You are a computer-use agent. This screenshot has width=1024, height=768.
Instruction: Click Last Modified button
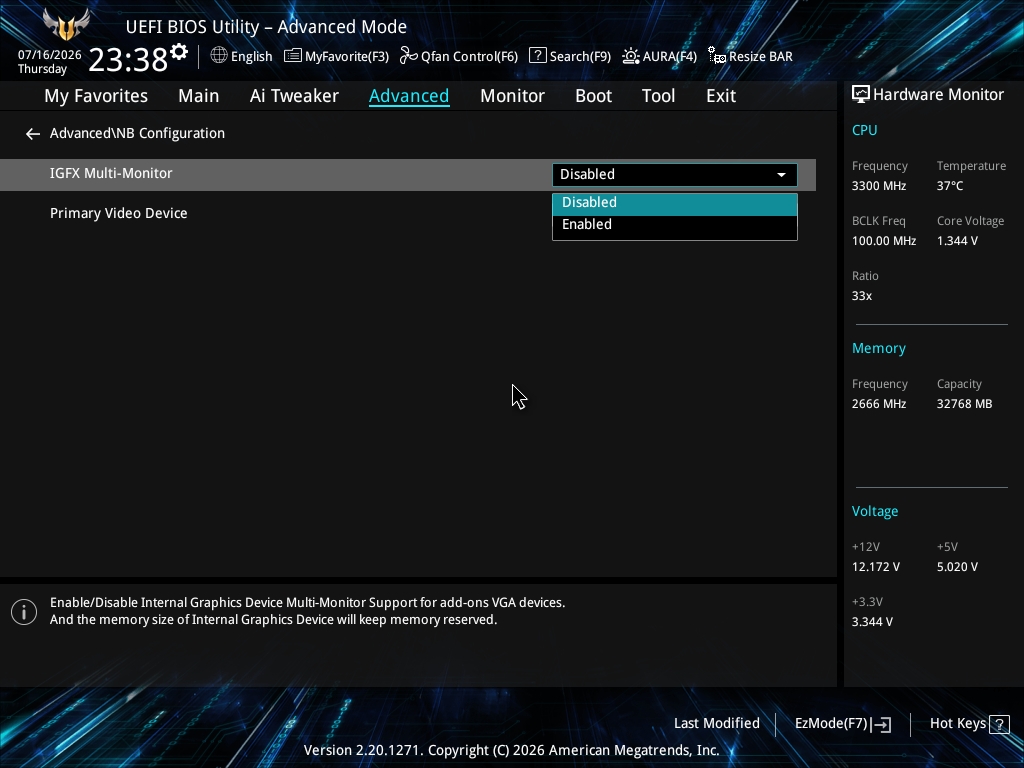tap(716, 724)
